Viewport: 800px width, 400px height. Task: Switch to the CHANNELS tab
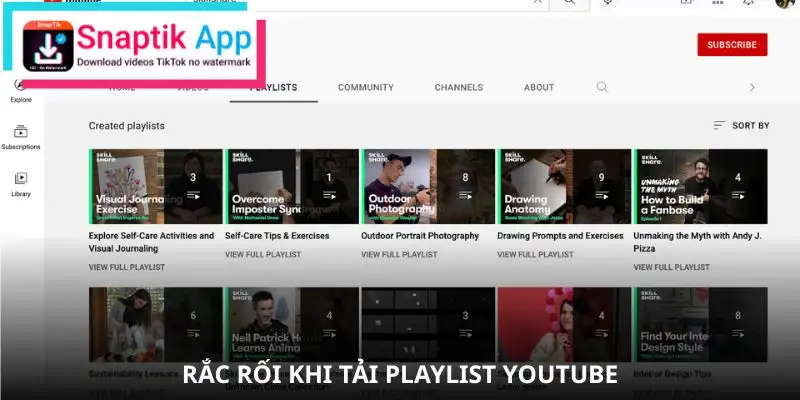click(459, 87)
